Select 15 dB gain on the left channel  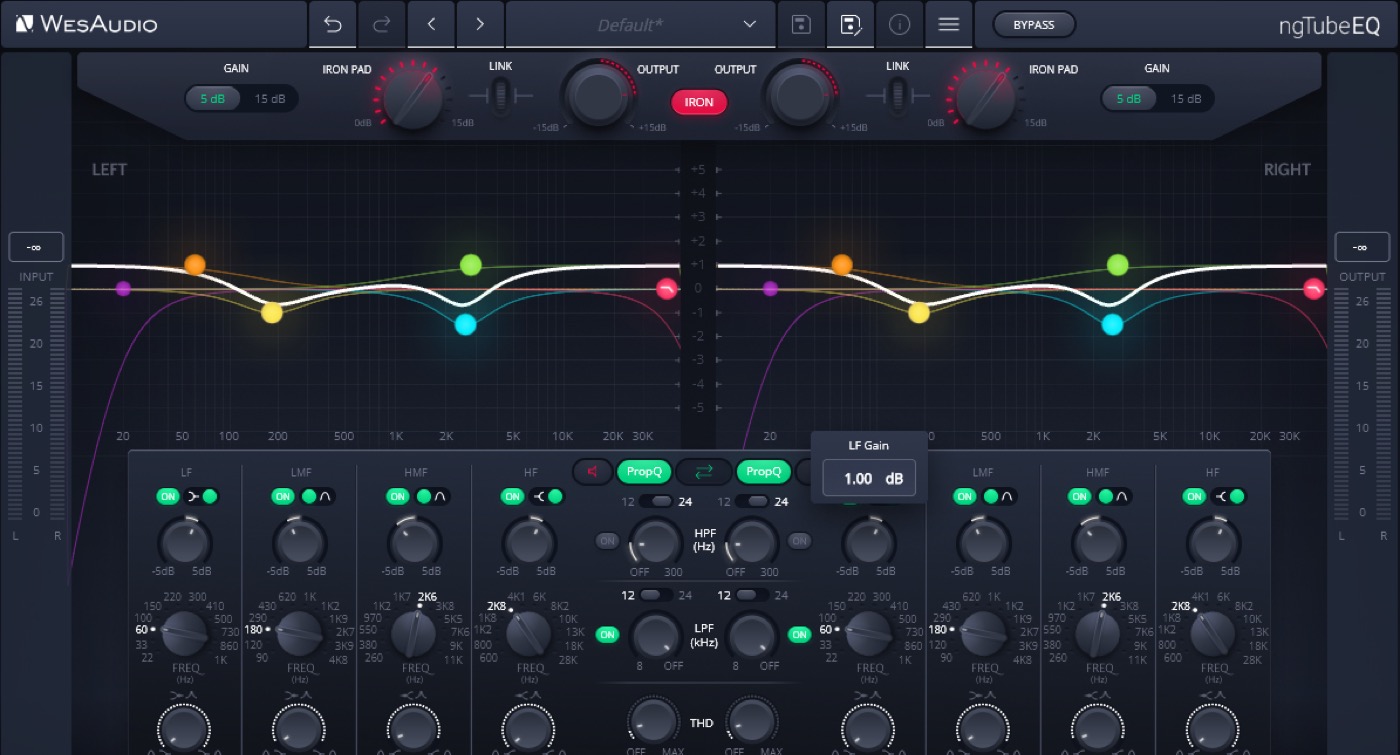click(269, 99)
